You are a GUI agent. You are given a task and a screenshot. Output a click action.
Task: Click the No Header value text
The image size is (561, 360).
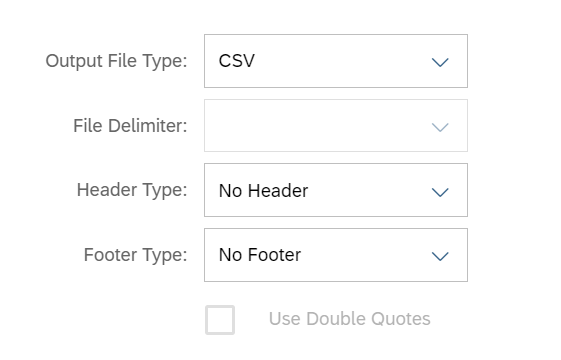tap(263, 191)
